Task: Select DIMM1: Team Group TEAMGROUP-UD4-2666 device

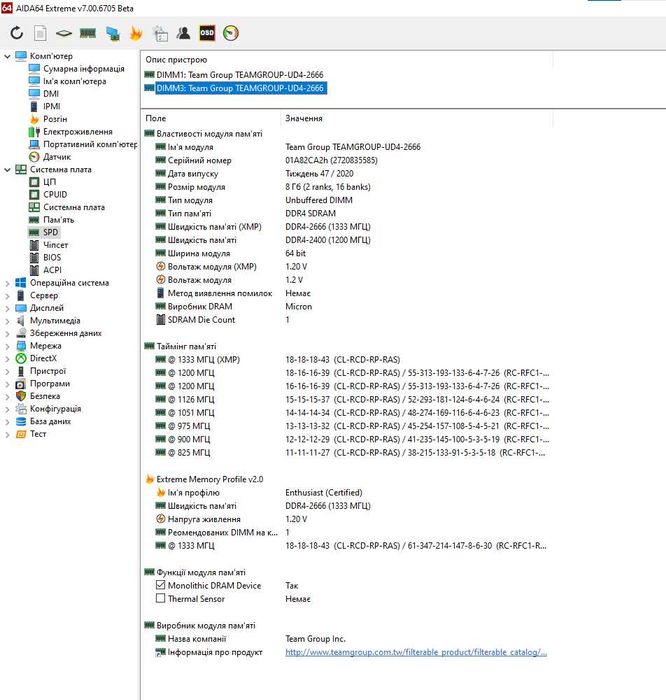Action: (234, 75)
